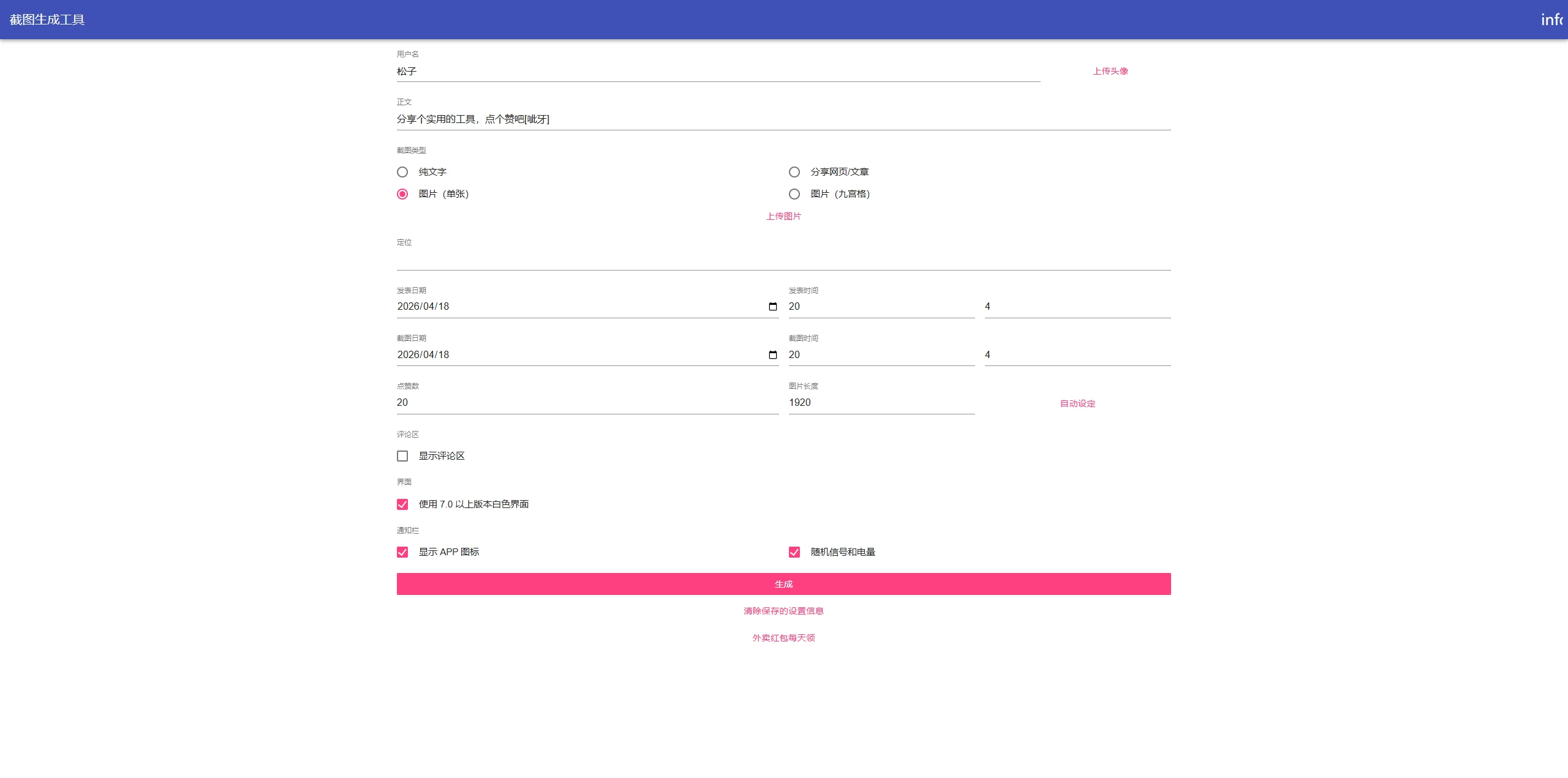Screen dimensions: 1568x778
Task: Click into the 用户名 input field
Action: click(x=718, y=72)
